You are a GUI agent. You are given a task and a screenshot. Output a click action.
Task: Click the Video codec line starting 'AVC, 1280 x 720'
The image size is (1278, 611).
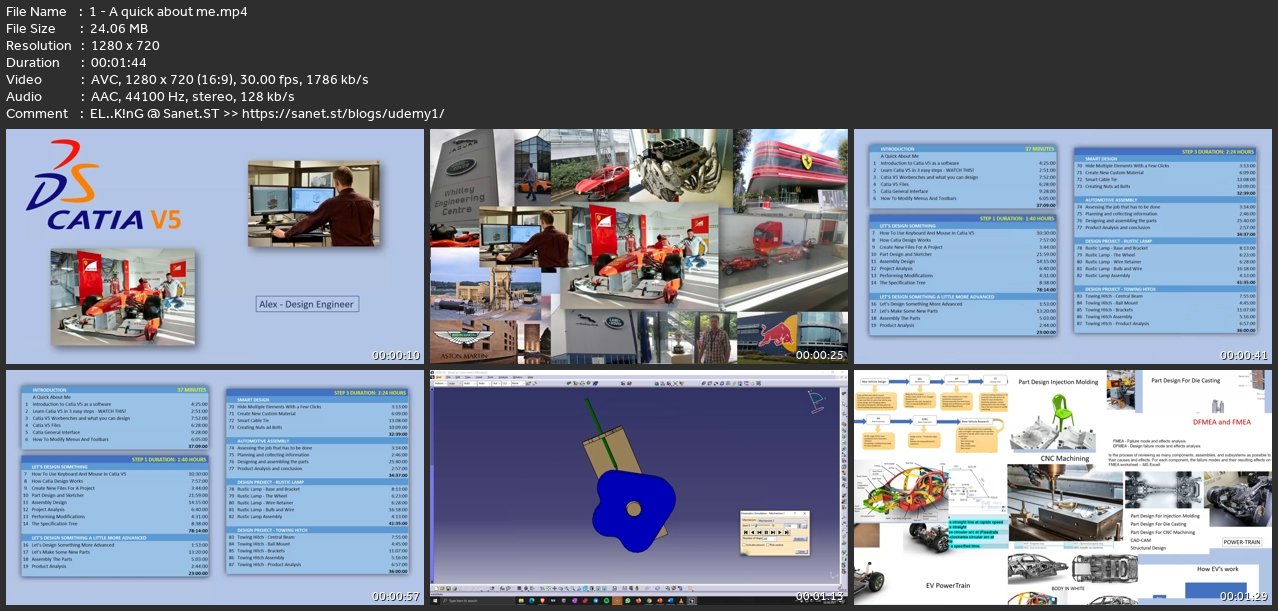[x=229, y=80]
